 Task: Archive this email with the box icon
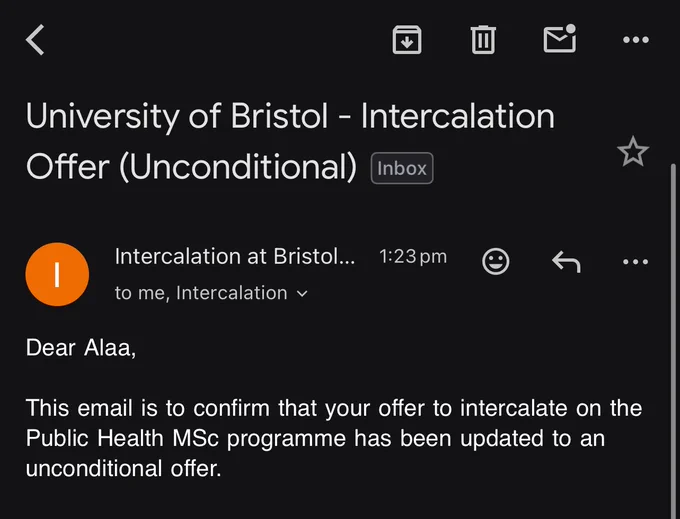click(x=407, y=40)
